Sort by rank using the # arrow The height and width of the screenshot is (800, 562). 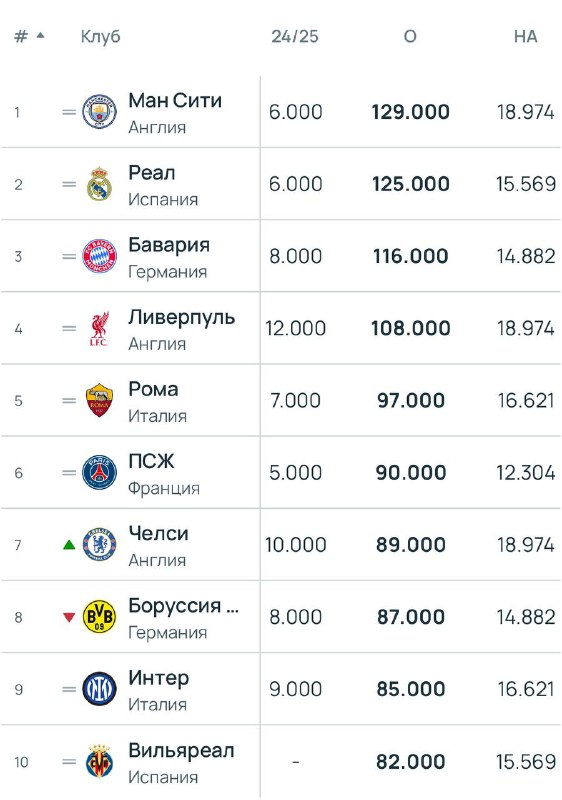[x=30, y=36]
